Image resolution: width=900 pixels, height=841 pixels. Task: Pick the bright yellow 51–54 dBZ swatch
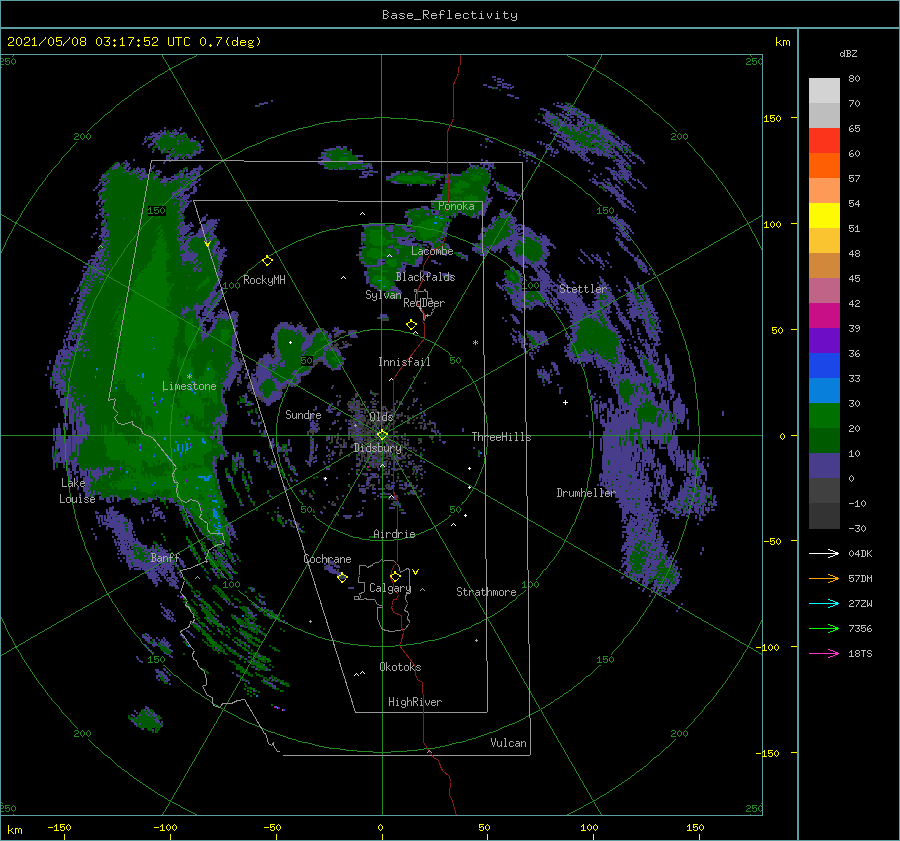coord(824,216)
